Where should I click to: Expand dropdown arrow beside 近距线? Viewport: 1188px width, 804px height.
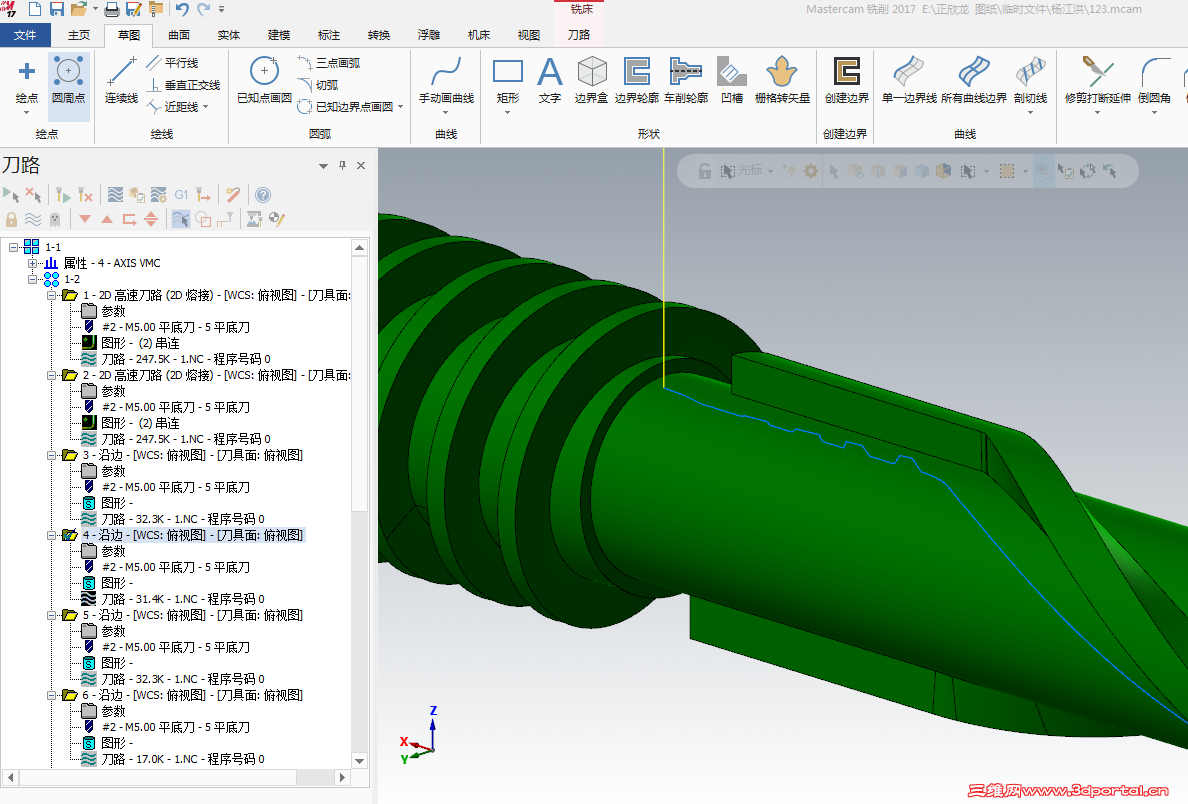(x=205, y=107)
